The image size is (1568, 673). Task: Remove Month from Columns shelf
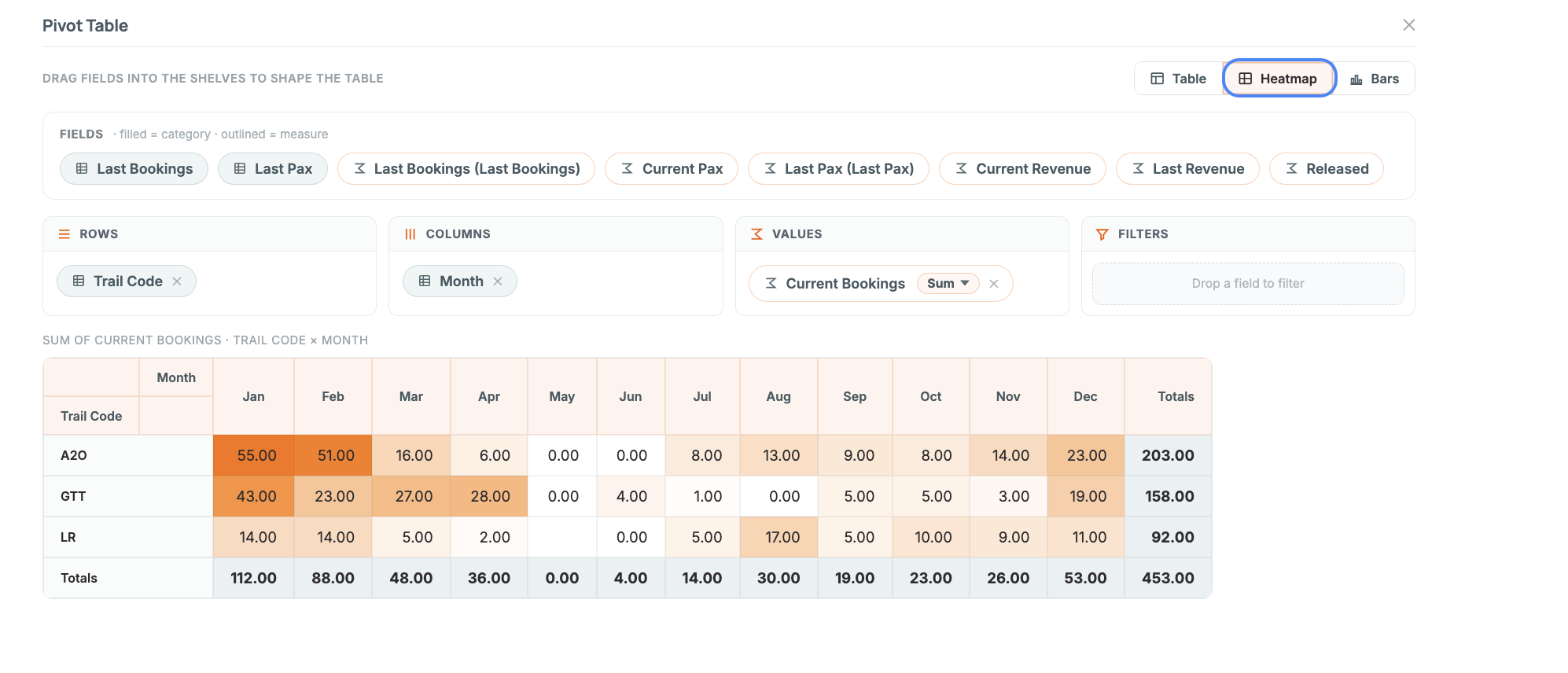tap(498, 281)
